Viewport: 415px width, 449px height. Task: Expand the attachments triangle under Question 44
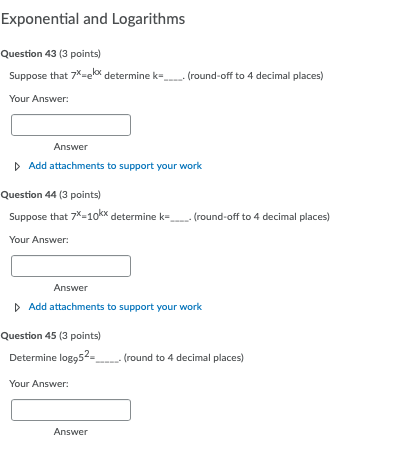click(17, 307)
